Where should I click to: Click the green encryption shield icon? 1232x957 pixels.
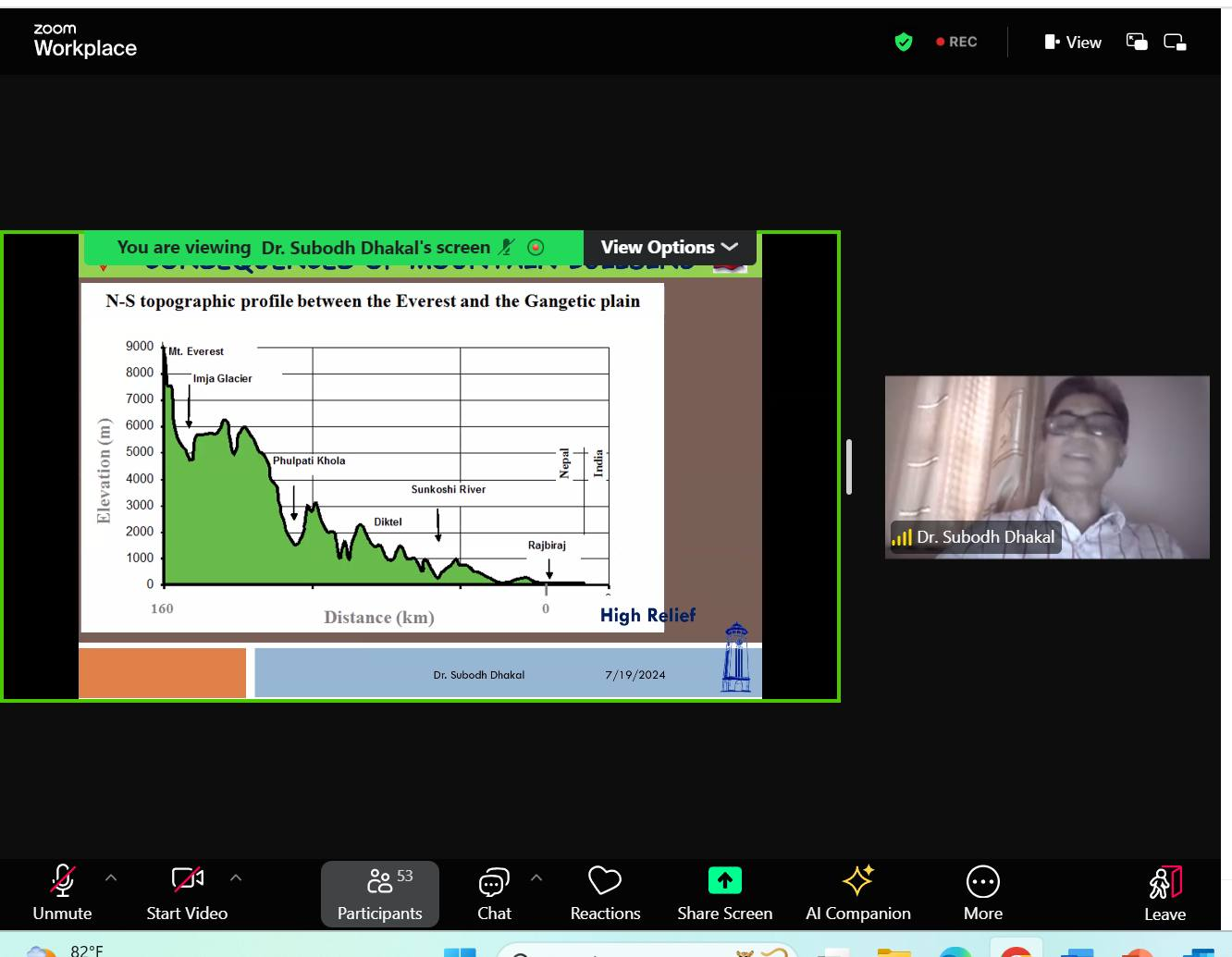click(904, 43)
